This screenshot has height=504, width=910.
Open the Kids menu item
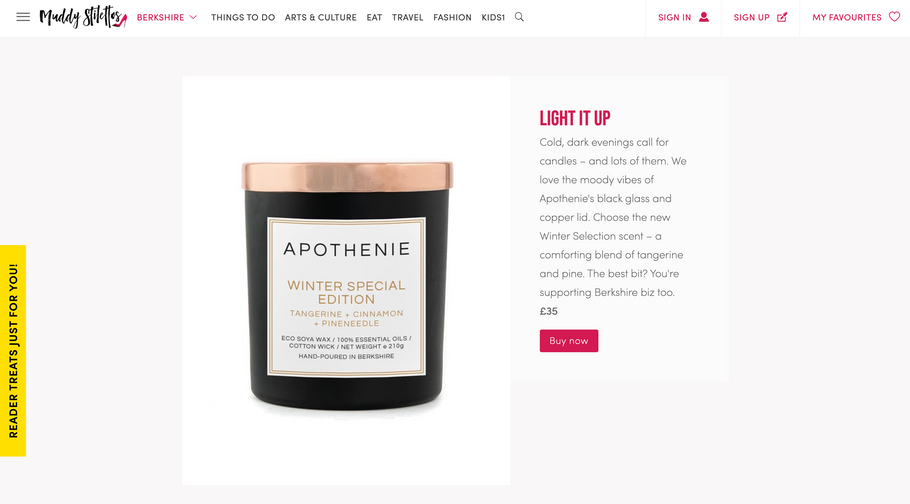pyautogui.click(x=493, y=17)
